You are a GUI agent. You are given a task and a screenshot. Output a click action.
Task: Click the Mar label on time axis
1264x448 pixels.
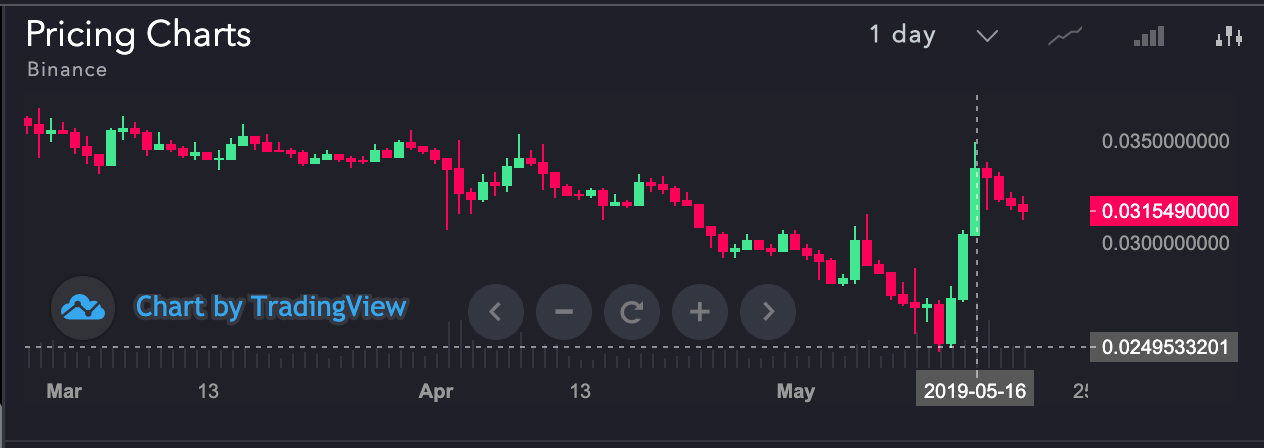(x=64, y=390)
